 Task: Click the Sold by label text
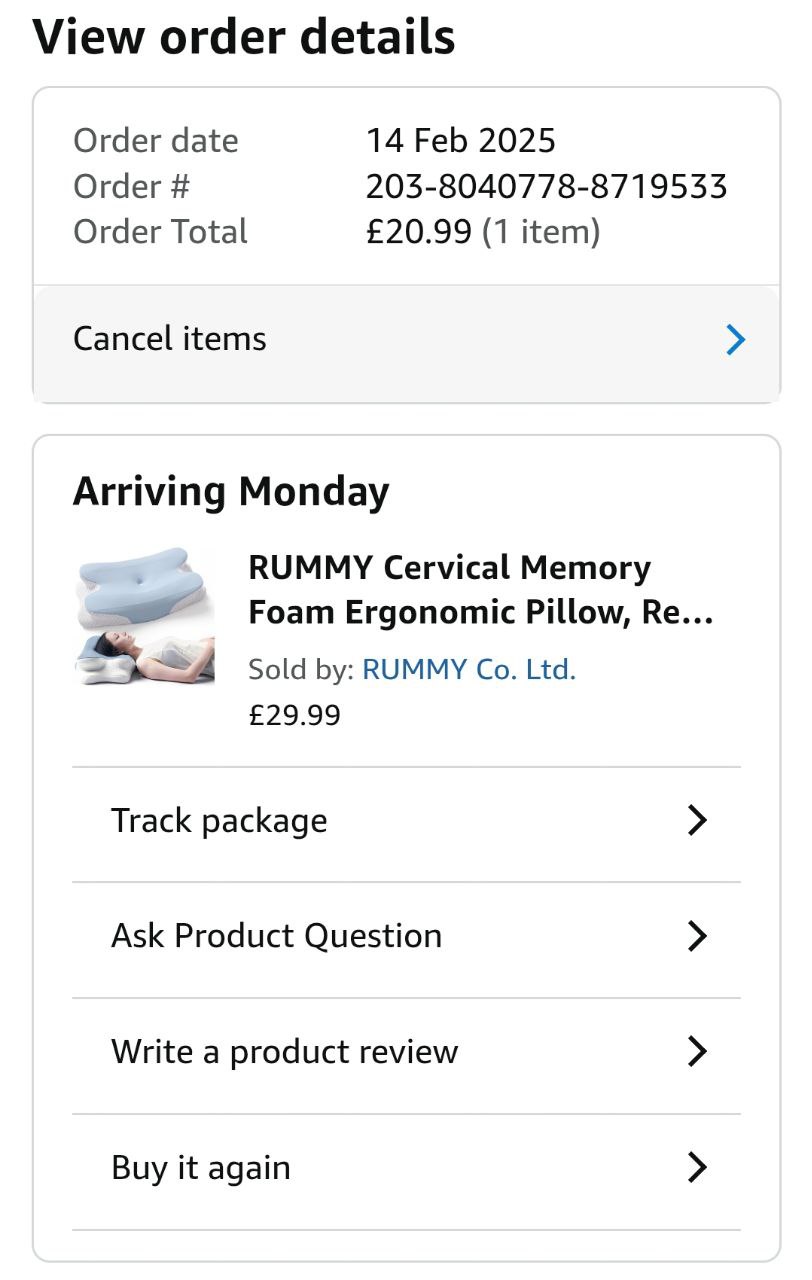300,669
